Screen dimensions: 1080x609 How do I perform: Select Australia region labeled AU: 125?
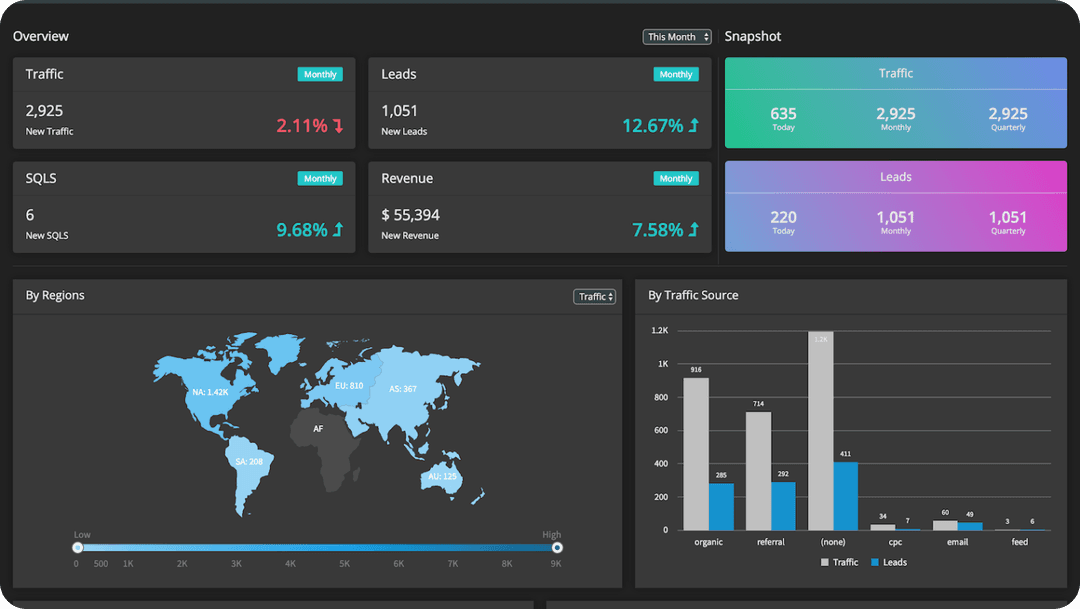pos(442,476)
